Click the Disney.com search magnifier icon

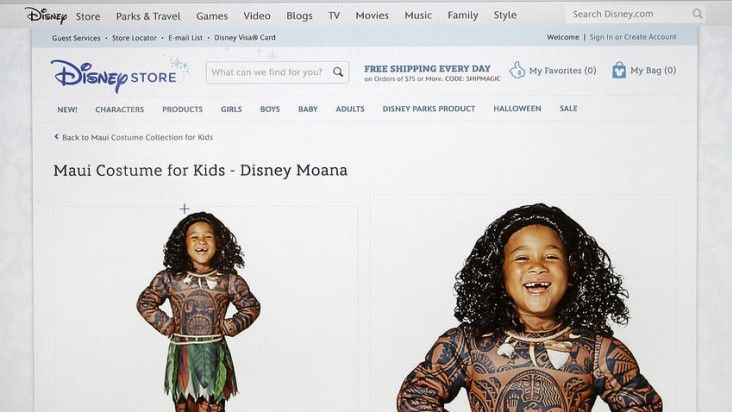pyautogui.click(x=697, y=14)
